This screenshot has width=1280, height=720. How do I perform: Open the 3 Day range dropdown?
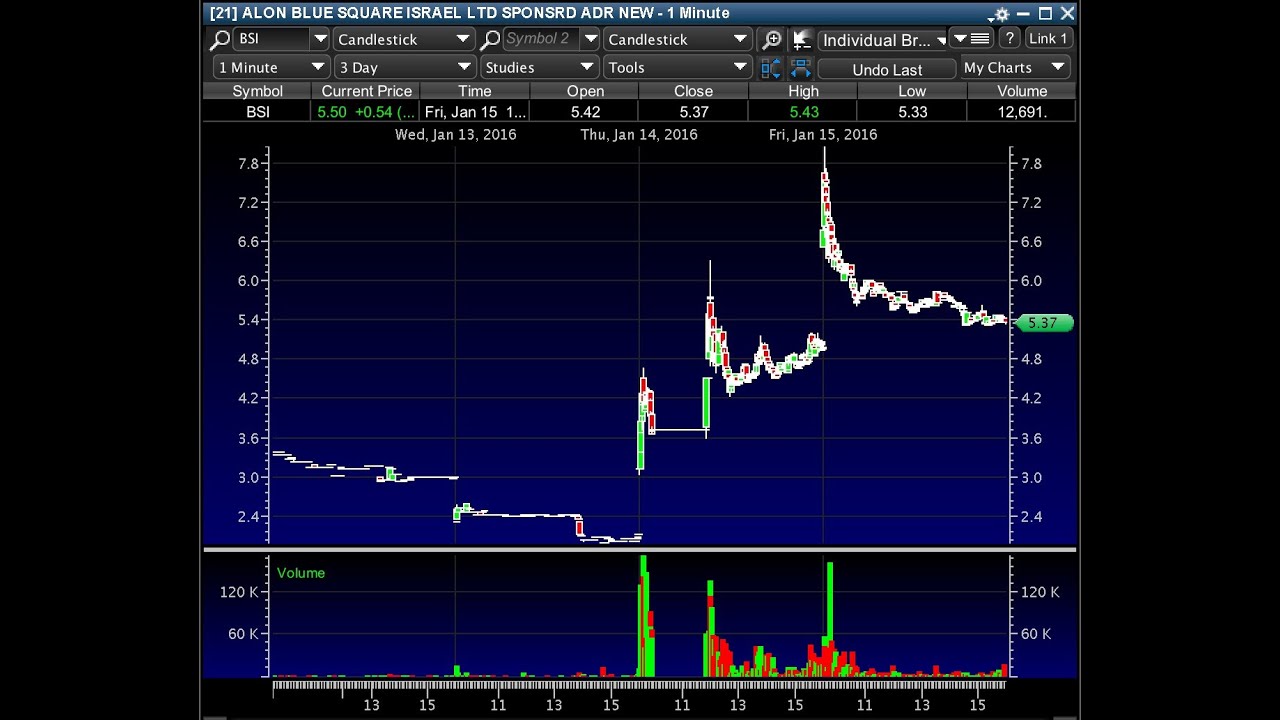coord(403,67)
